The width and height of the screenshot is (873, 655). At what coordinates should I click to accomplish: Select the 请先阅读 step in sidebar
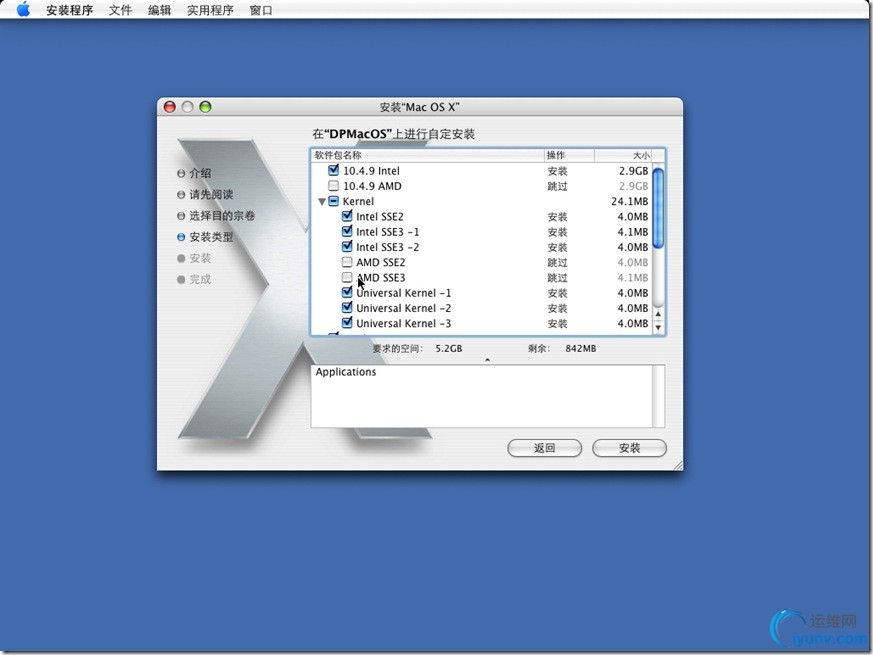[x=205, y=194]
